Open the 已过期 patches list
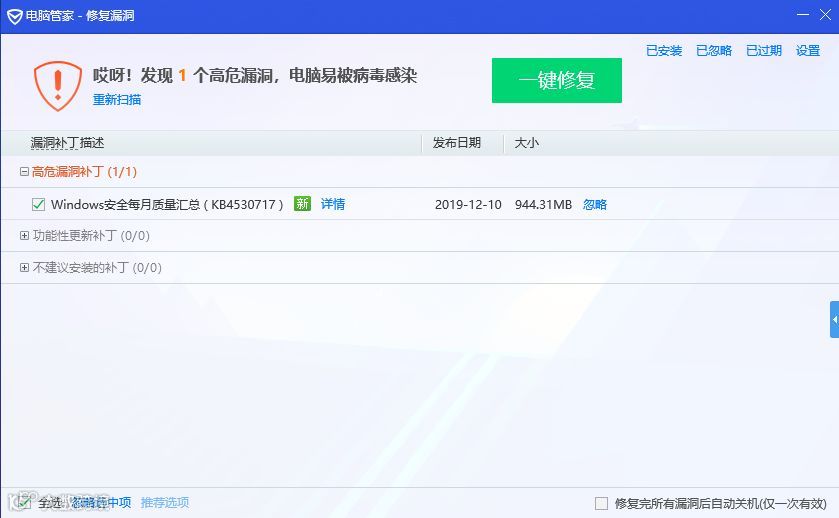839x518 pixels. [764, 51]
